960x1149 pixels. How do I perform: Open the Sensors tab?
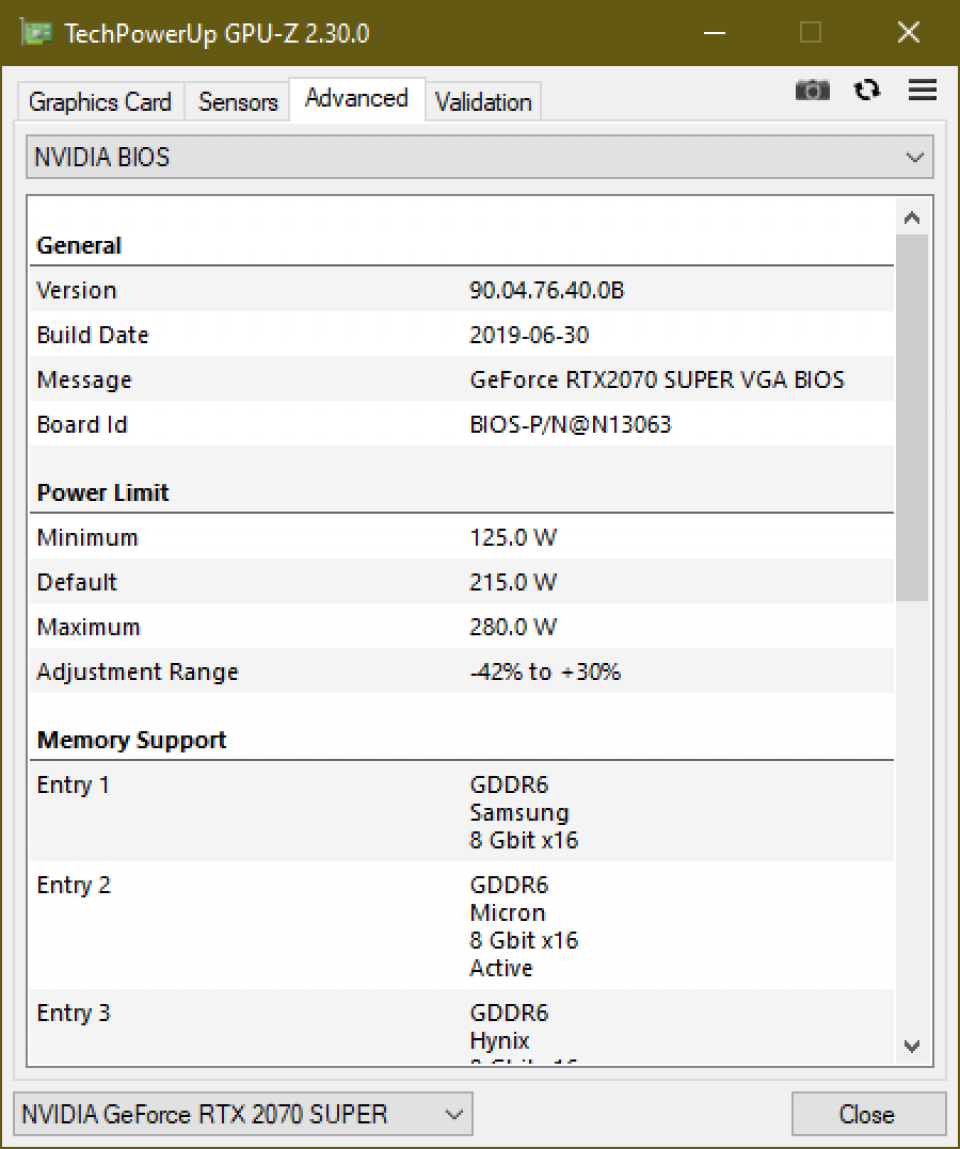tap(237, 101)
